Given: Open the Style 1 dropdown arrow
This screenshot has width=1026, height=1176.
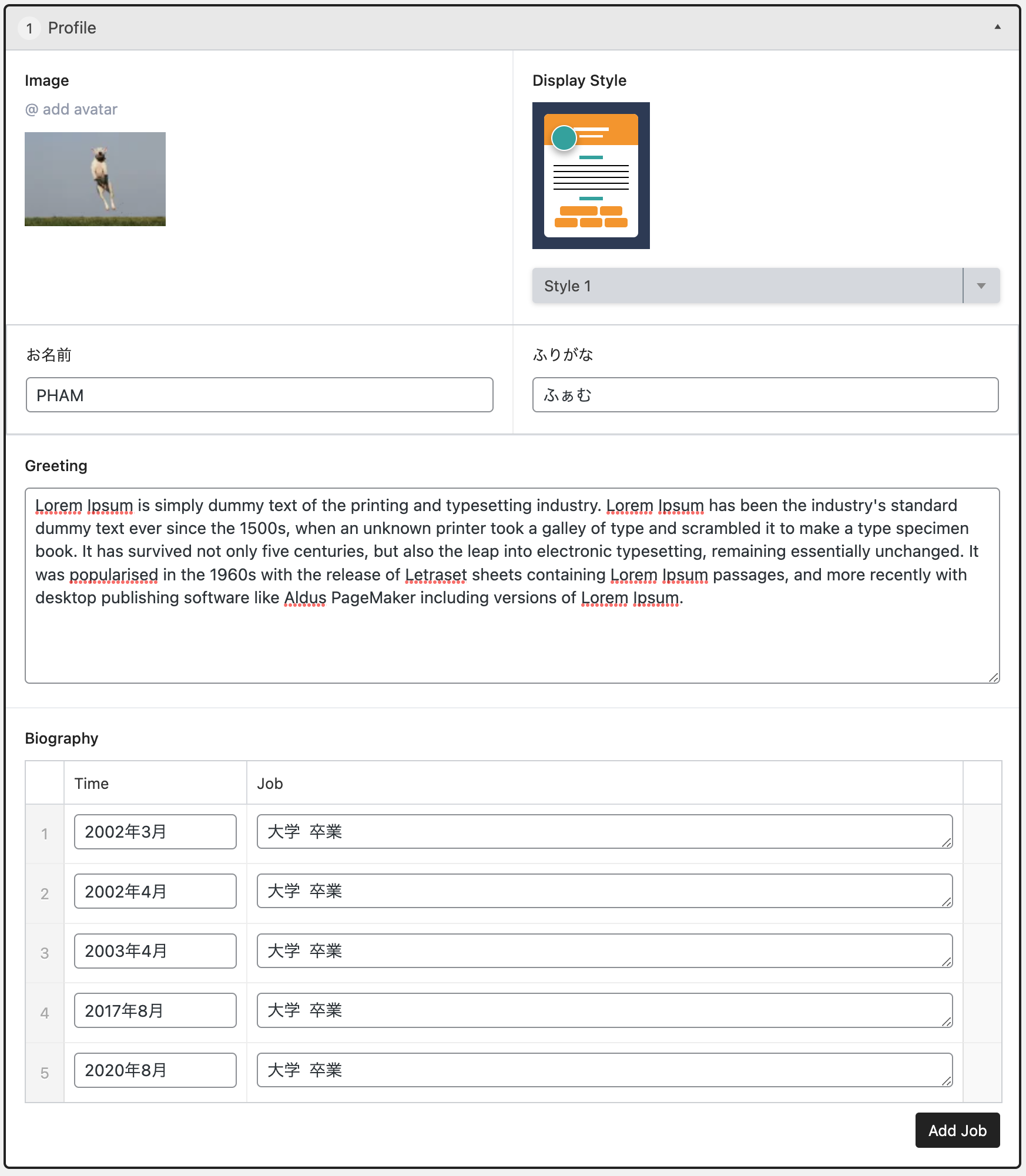Looking at the screenshot, I should (x=981, y=286).
